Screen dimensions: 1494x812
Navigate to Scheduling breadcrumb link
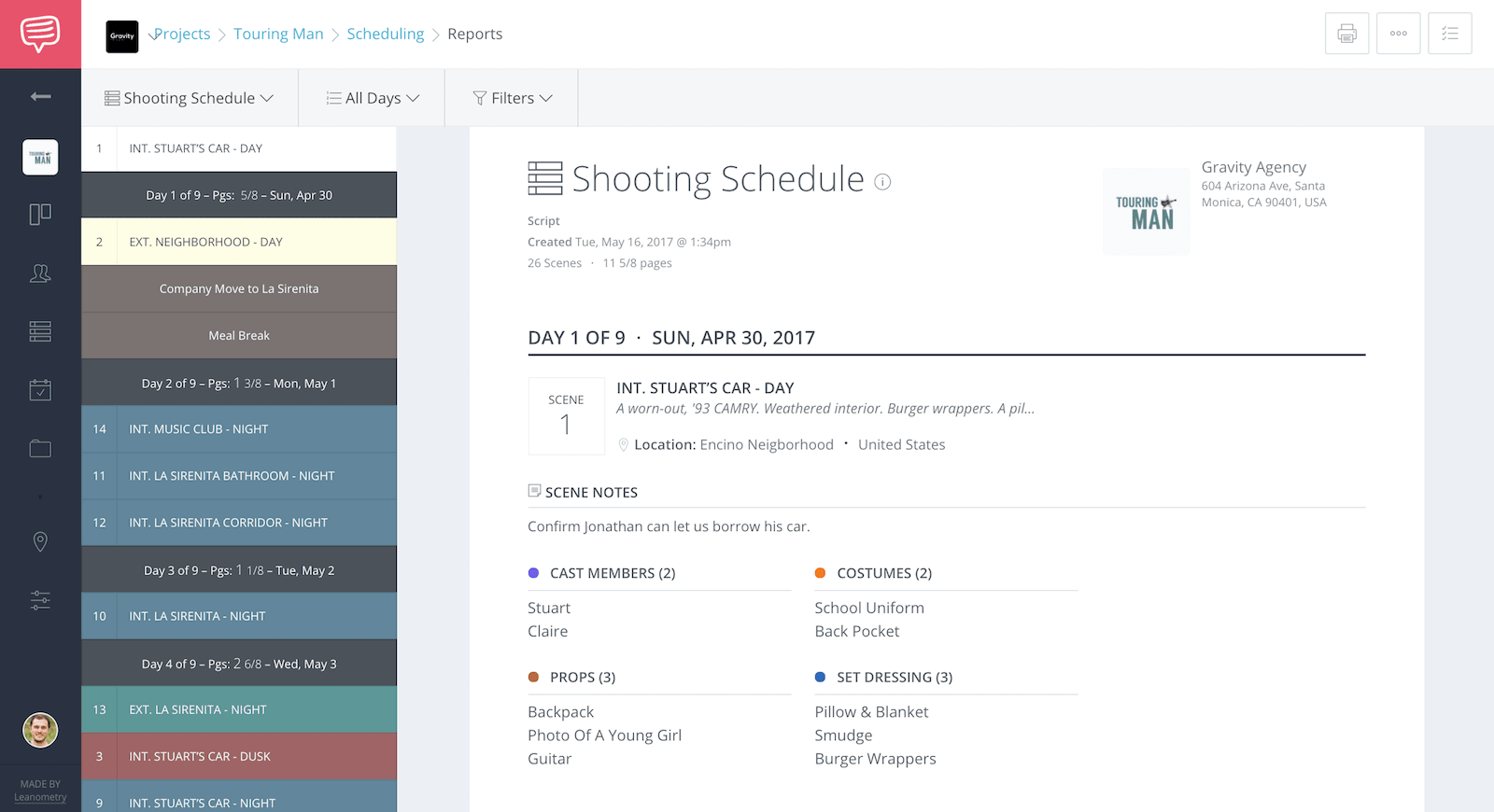[385, 34]
